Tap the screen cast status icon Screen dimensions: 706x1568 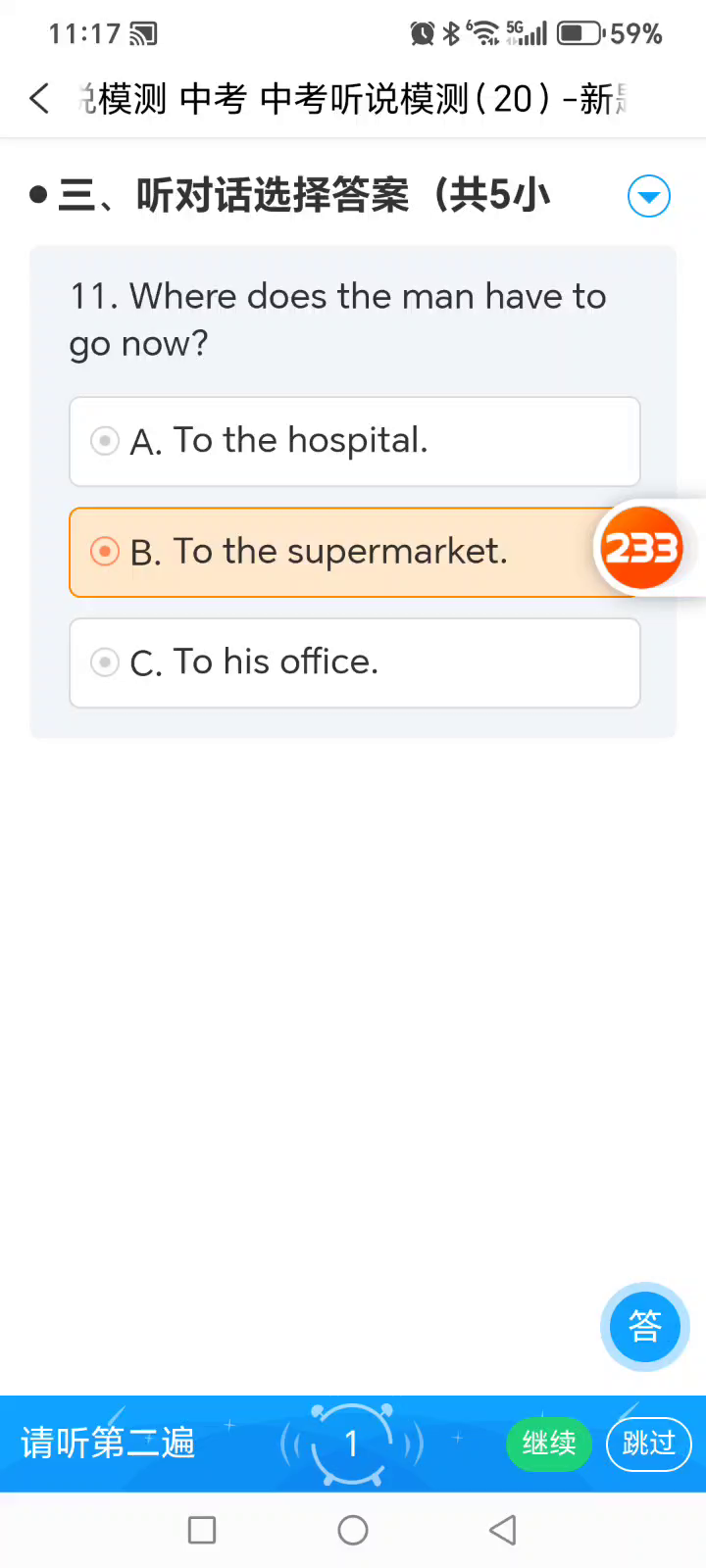143,35
